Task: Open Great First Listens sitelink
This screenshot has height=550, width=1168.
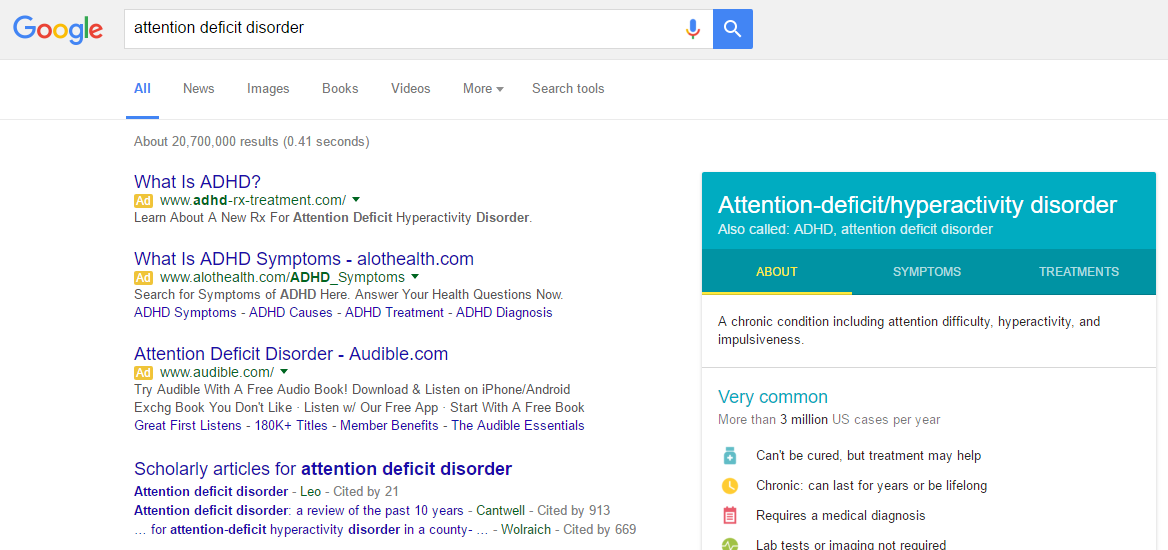Action: click(188, 426)
